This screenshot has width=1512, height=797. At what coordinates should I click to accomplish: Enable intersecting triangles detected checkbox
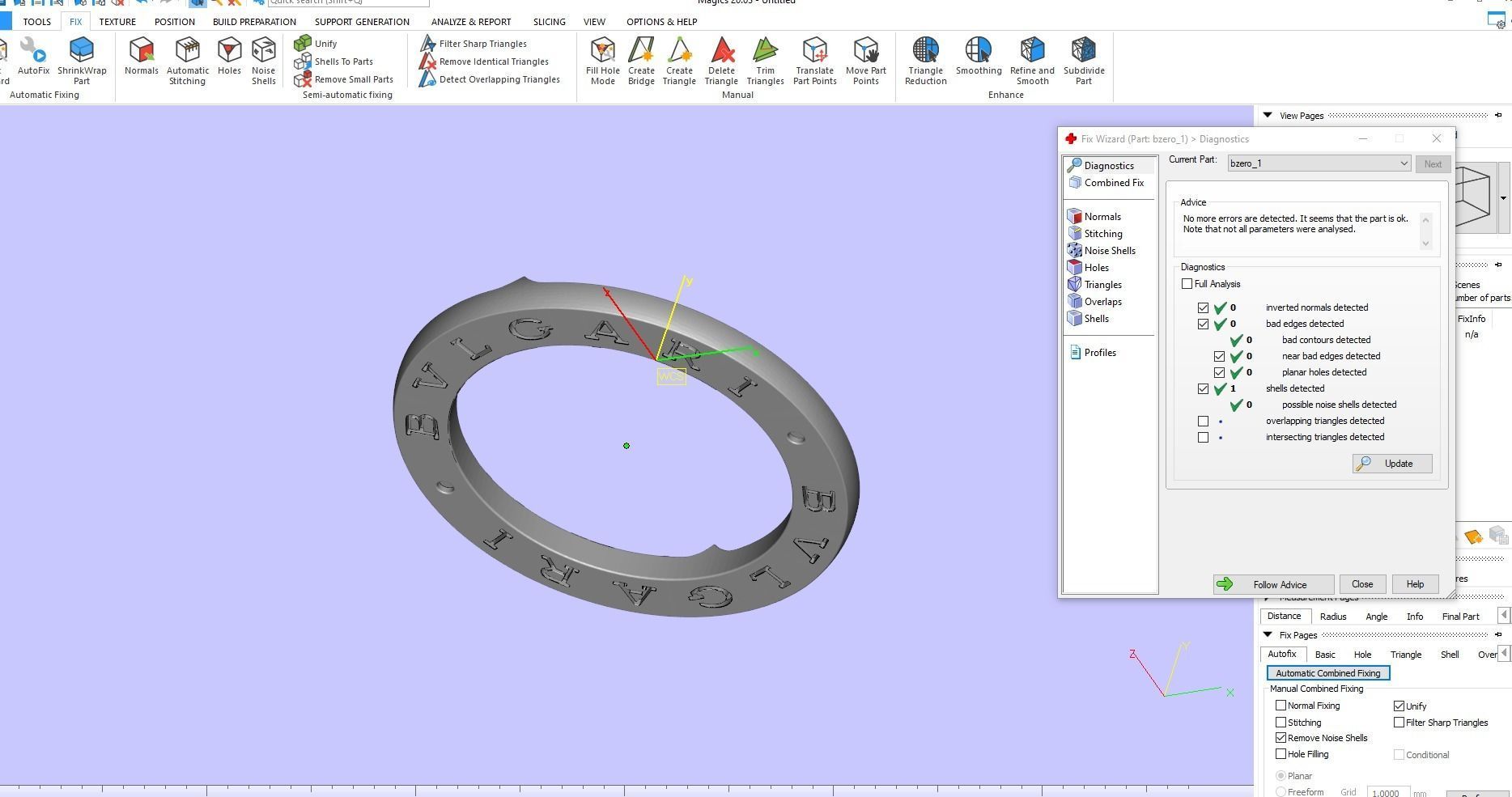point(1203,437)
